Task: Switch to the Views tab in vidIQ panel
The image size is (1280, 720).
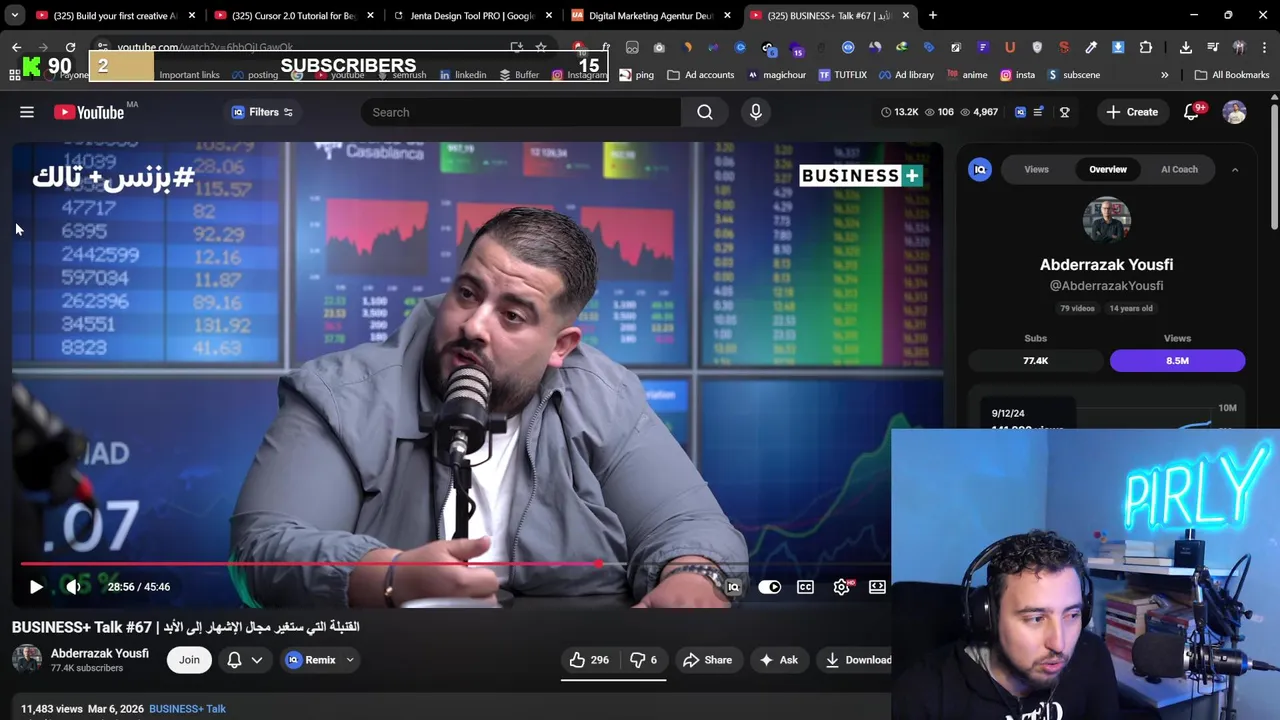Action: [x=1036, y=169]
